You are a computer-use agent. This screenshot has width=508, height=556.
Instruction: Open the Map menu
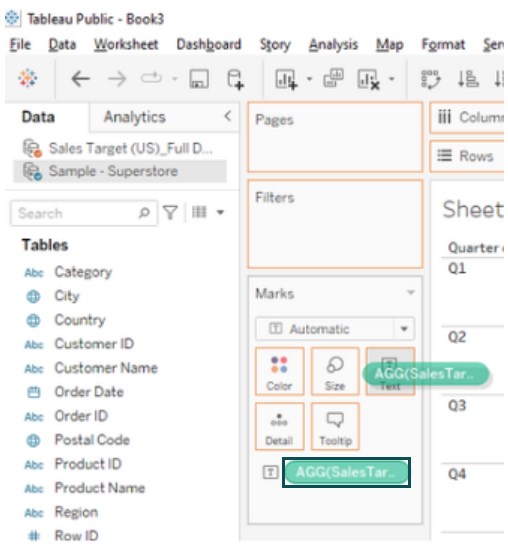pos(390,45)
